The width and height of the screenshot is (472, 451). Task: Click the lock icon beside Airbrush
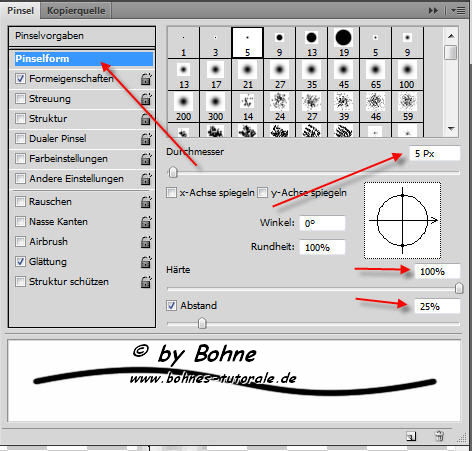coord(146,242)
